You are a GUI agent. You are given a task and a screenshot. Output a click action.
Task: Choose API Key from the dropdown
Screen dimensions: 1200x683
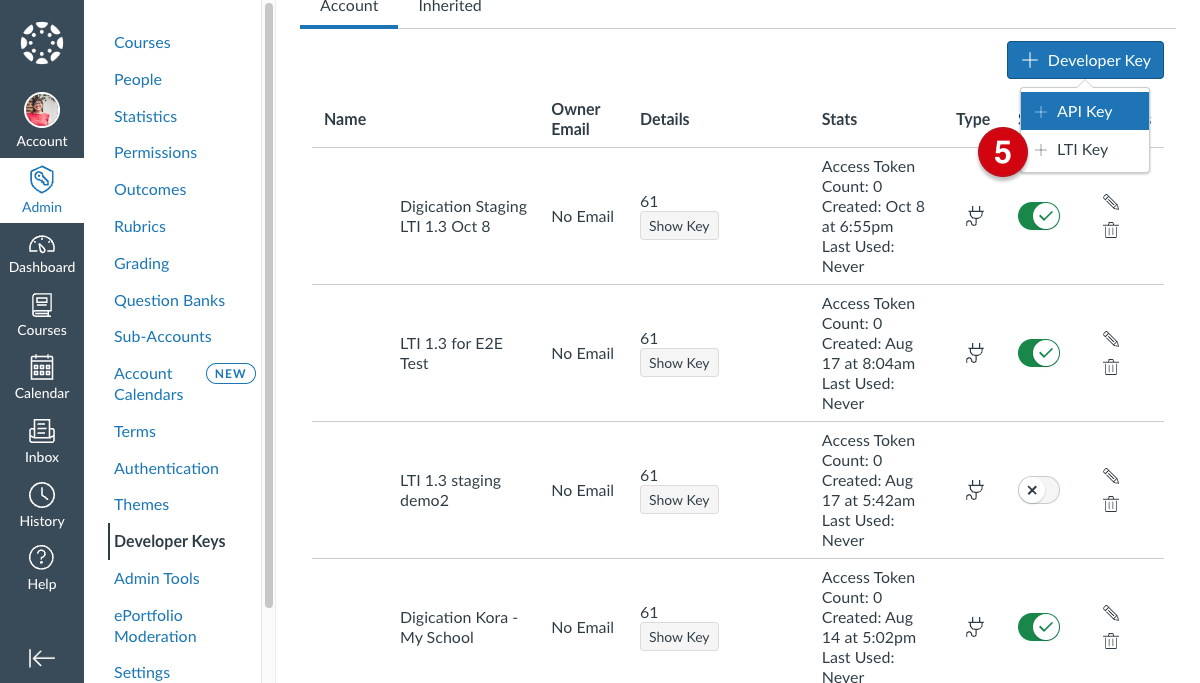(1085, 111)
